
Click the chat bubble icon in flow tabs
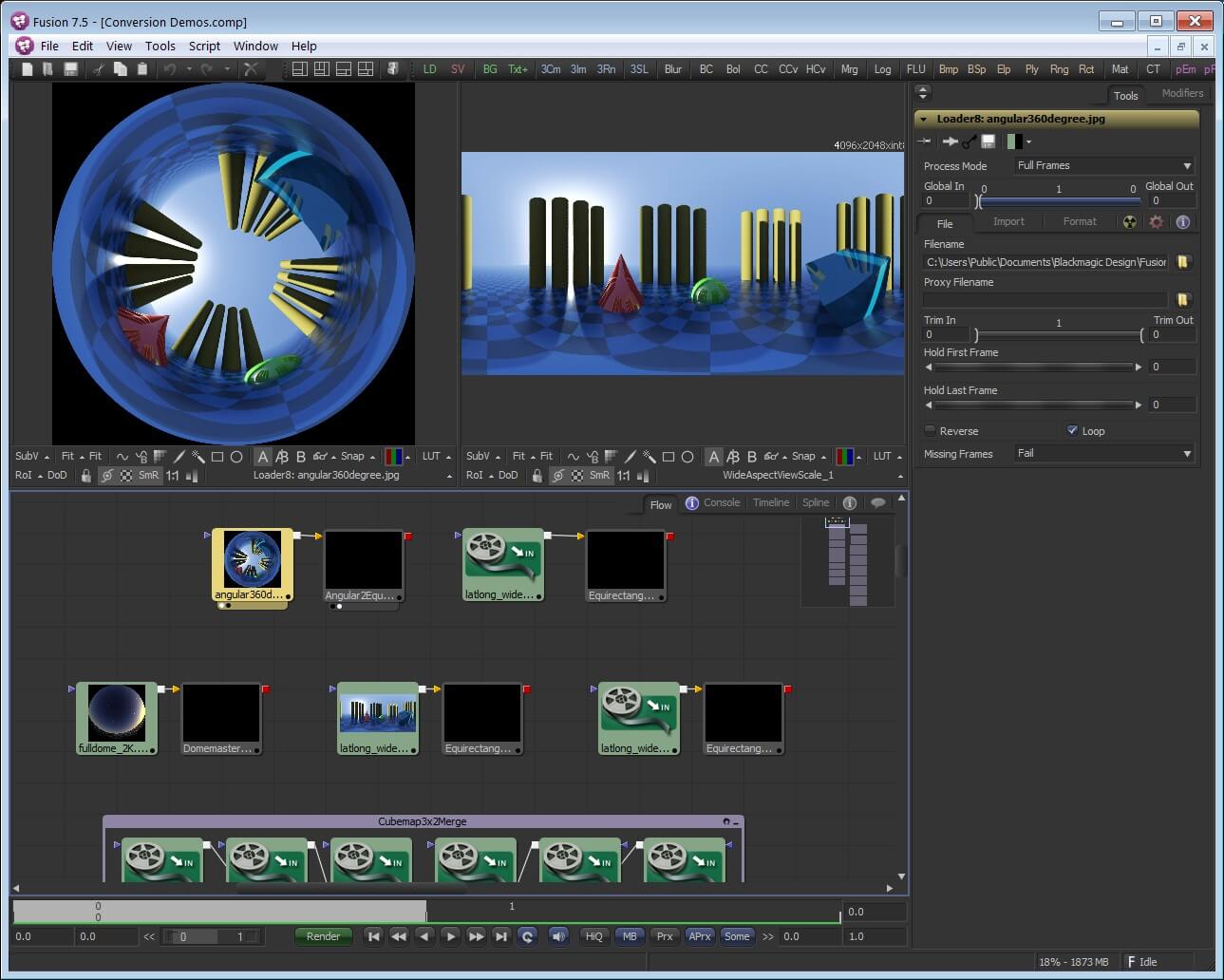pos(877,502)
